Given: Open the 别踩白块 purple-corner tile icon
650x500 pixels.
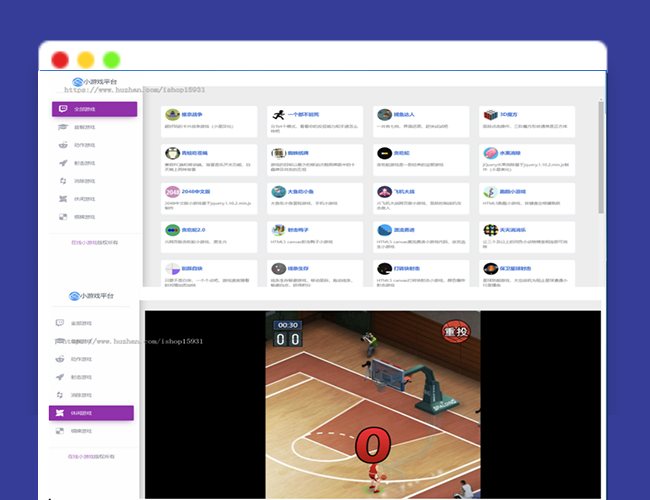Looking at the screenshot, I should tap(172, 269).
